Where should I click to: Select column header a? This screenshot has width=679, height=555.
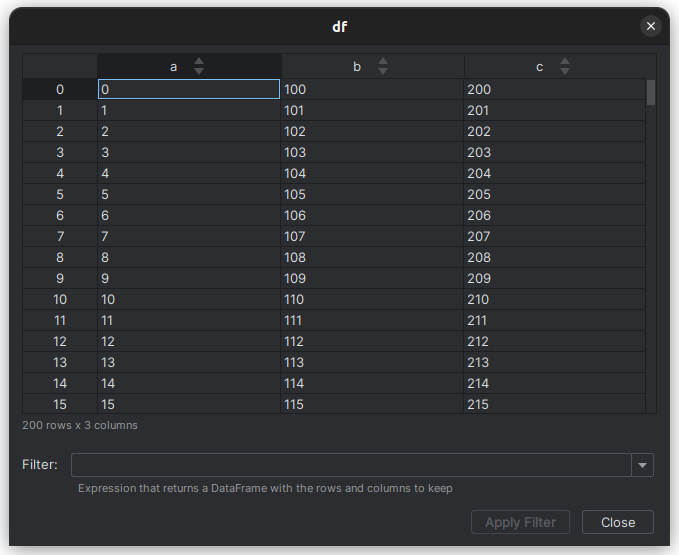coord(189,66)
